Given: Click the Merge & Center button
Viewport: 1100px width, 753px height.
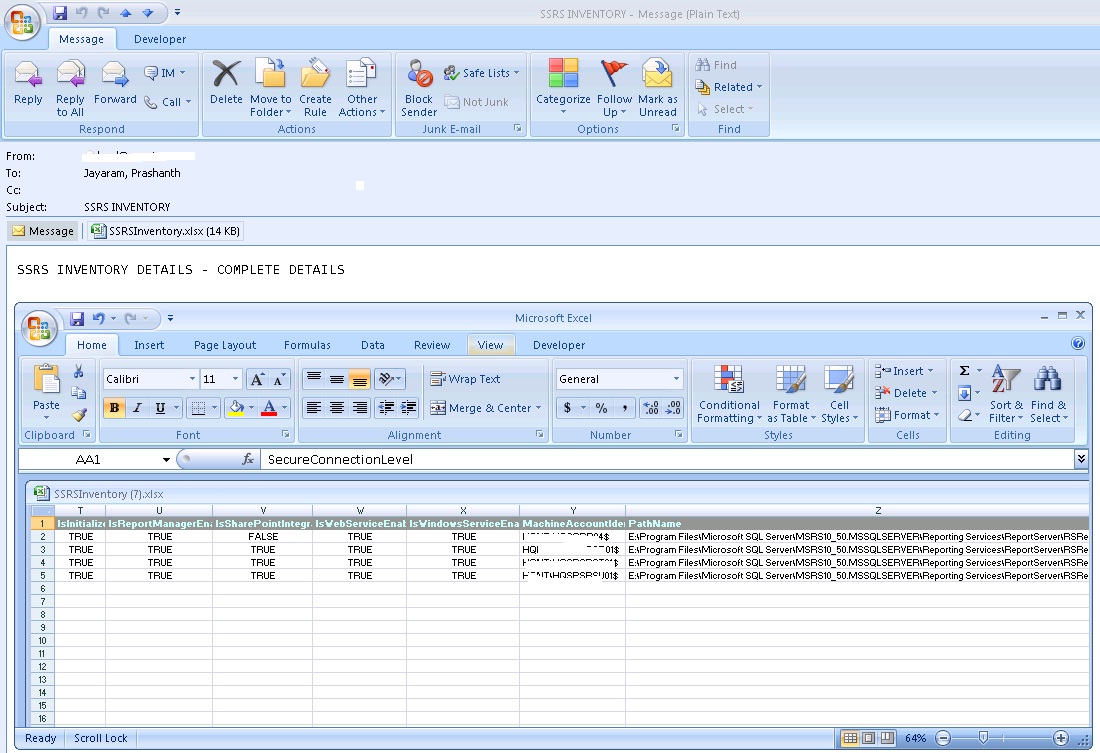Looking at the screenshot, I should pyautogui.click(x=486, y=408).
